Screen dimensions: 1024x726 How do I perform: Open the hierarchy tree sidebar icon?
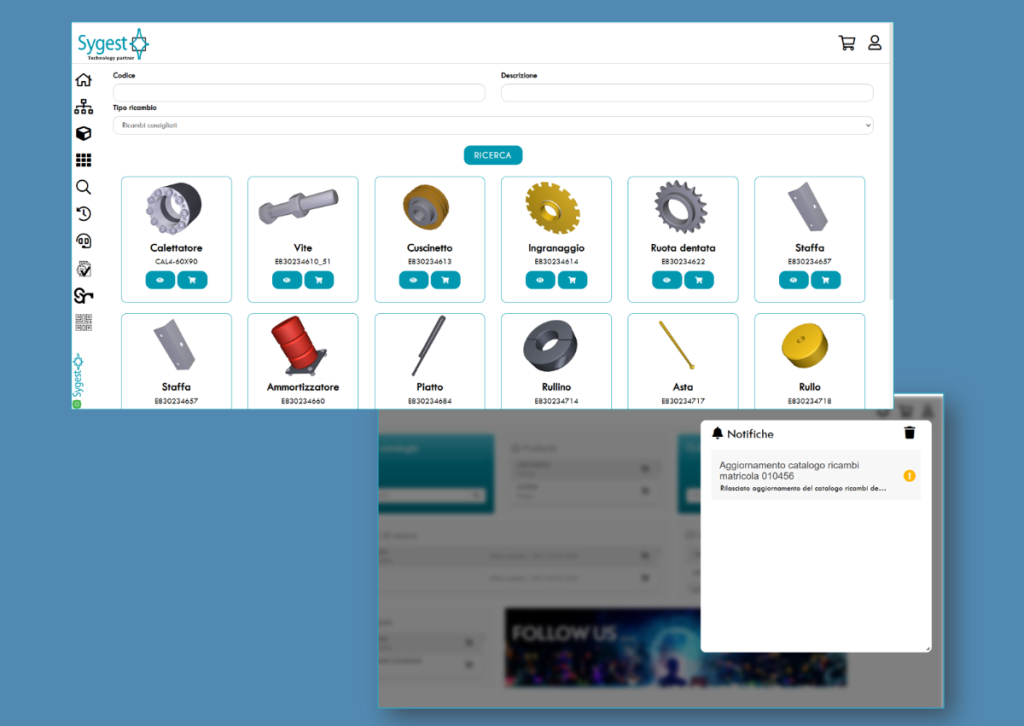click(x=84, y=106)
